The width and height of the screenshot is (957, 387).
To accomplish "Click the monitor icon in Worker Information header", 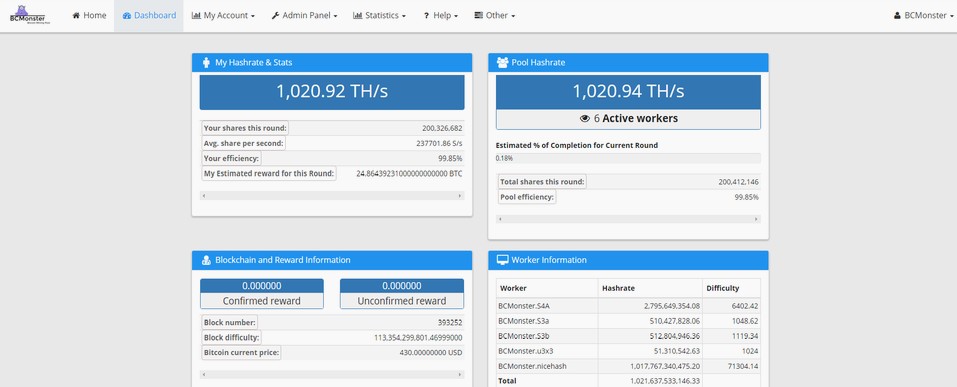I will coord(502,260).
